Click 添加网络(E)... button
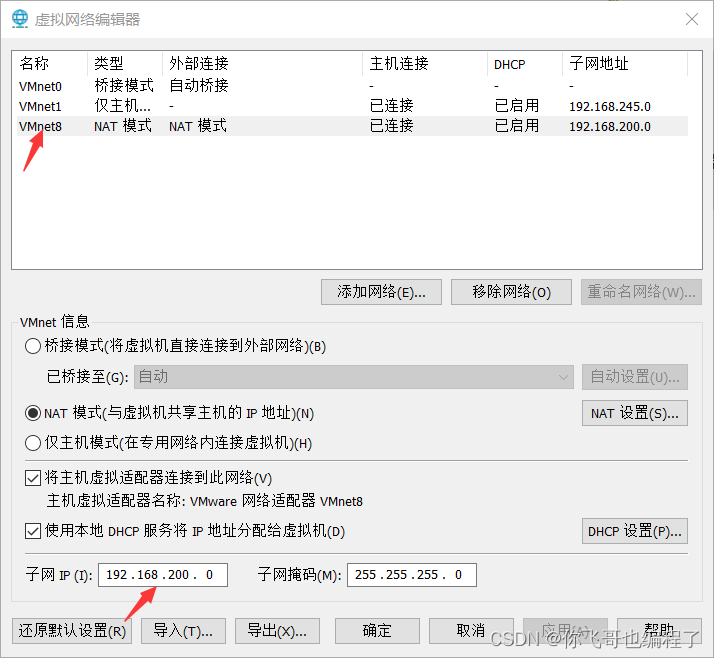 point(381,292)
